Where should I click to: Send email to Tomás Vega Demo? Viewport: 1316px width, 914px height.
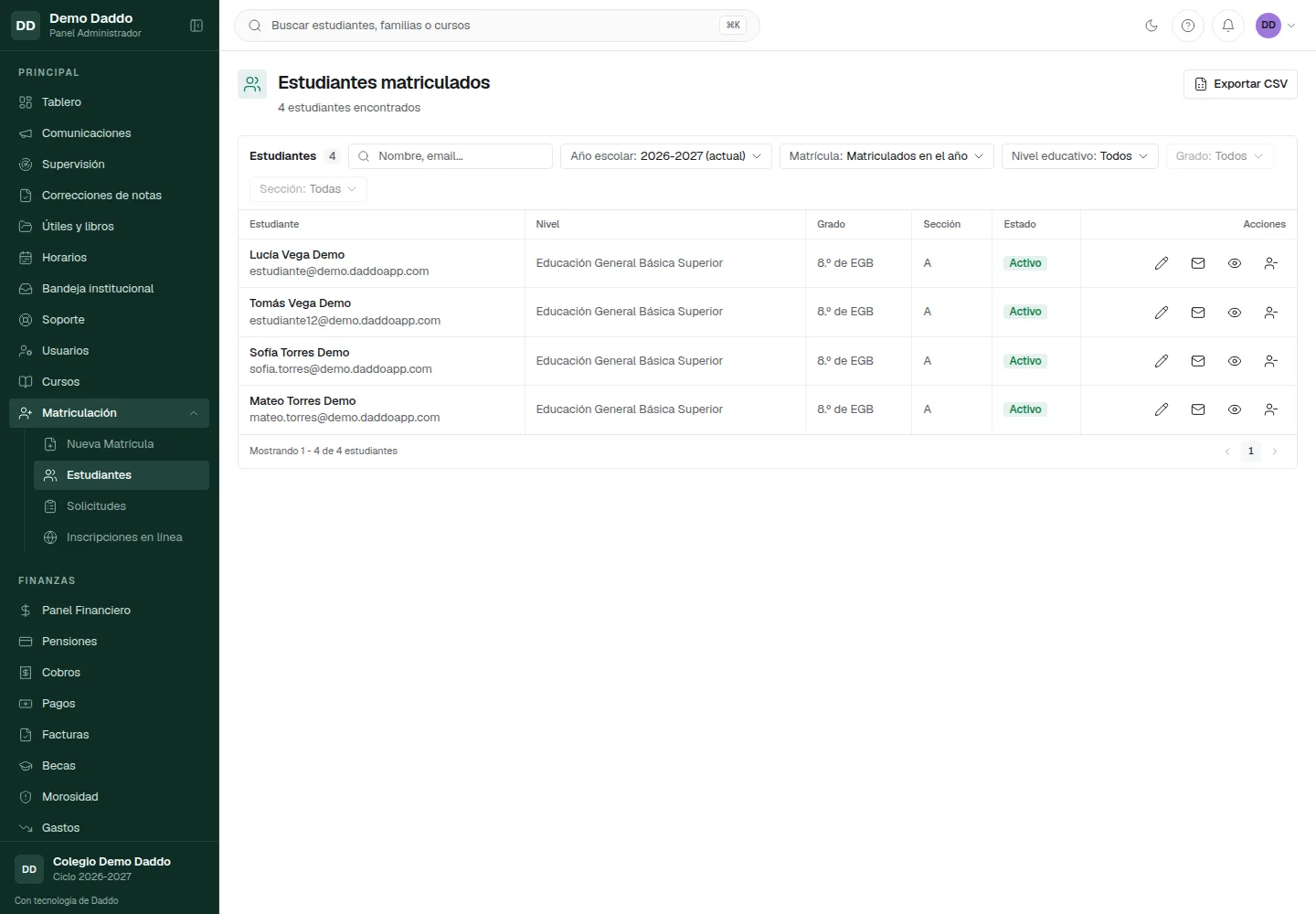pyautogui.click(x=1198, y=313)
